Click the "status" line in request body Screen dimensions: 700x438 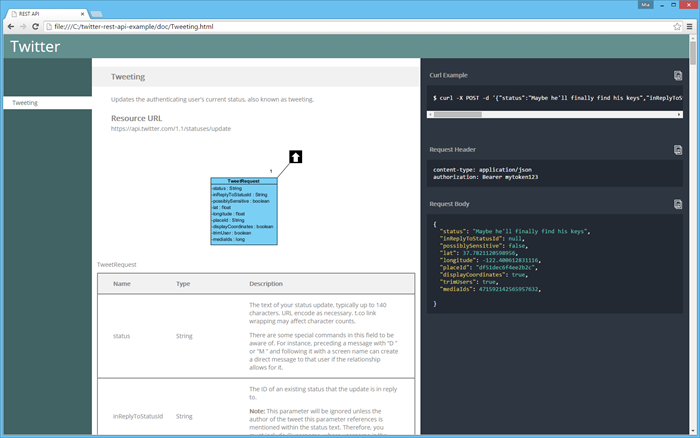click(515, 231)
